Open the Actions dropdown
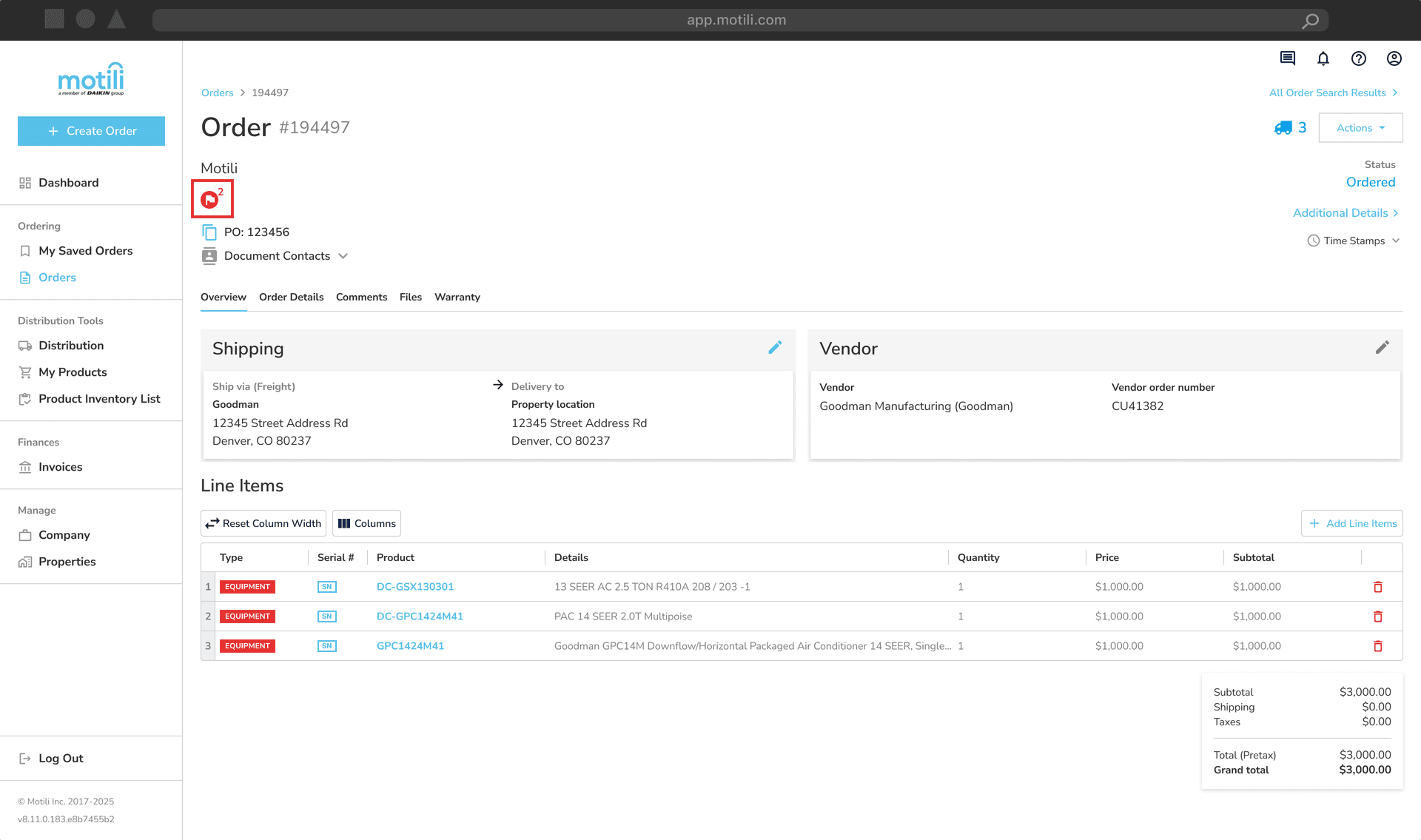Viewport: 1421px width, 840px height. click(1360, 128)
